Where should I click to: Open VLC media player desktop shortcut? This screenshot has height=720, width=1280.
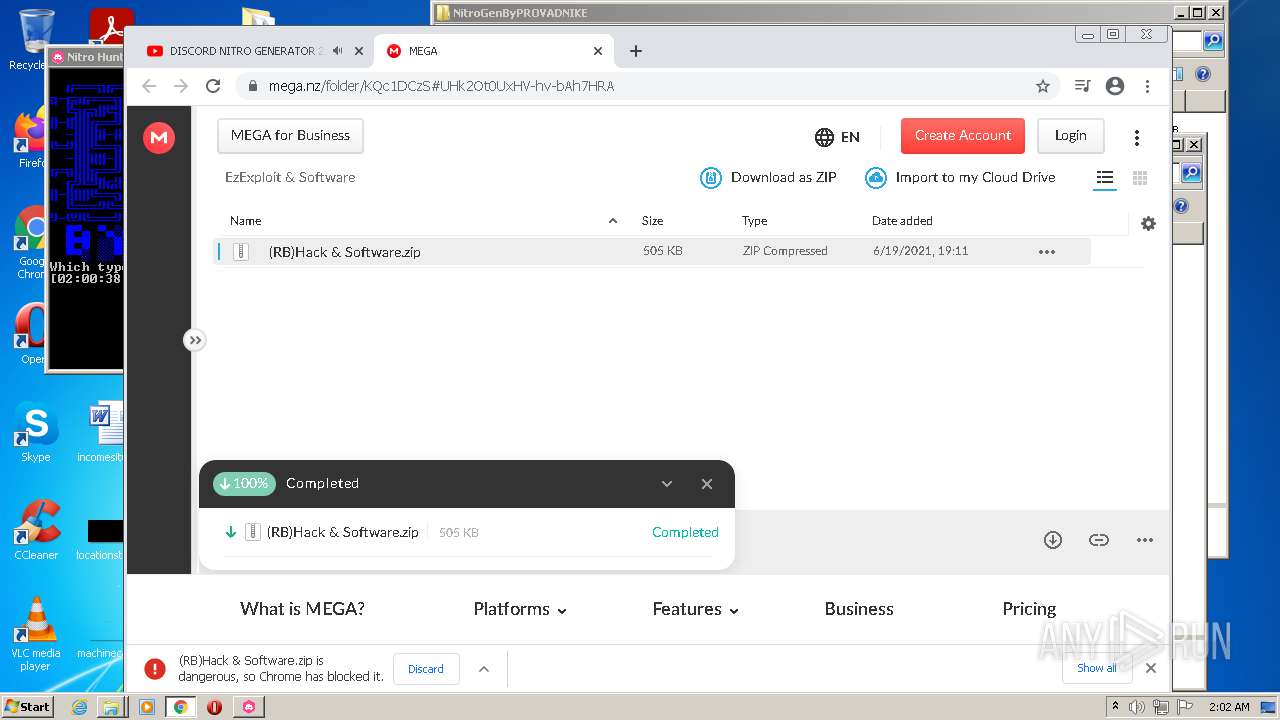(x=36, y=634)
